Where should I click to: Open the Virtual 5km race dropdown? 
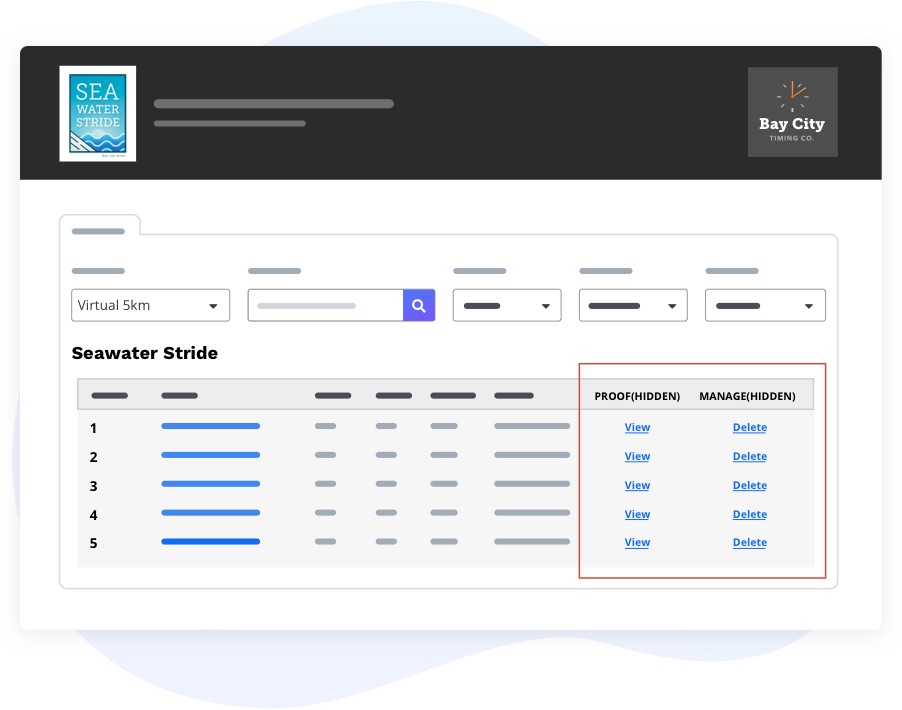(x=150, y=305)
